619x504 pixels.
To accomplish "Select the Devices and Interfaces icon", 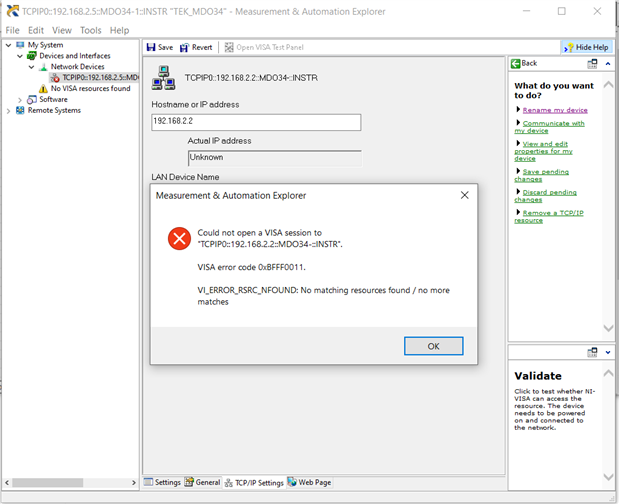I will [32, 56].
